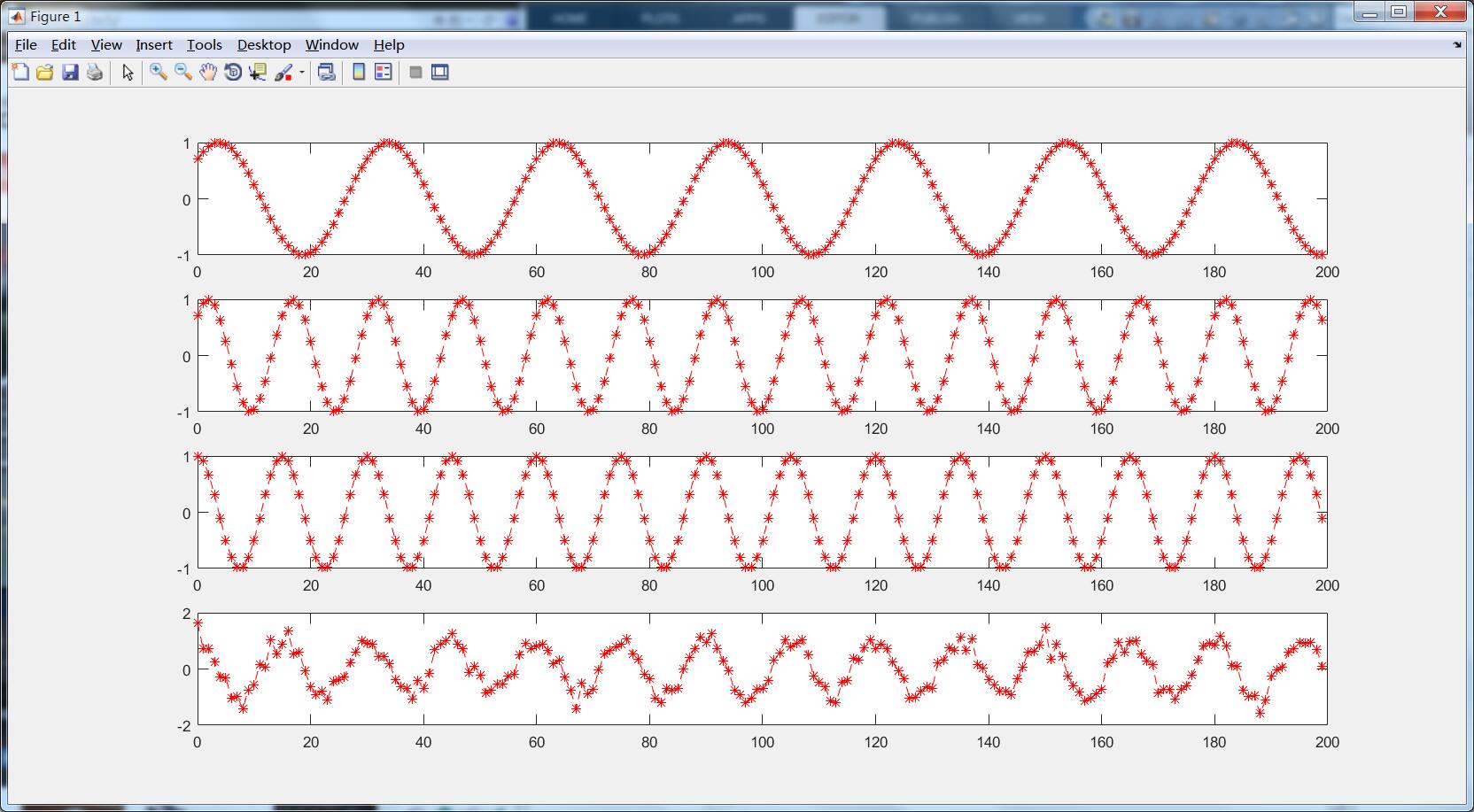
Task: Insert a legend from the toolbar
Action: 384,73
